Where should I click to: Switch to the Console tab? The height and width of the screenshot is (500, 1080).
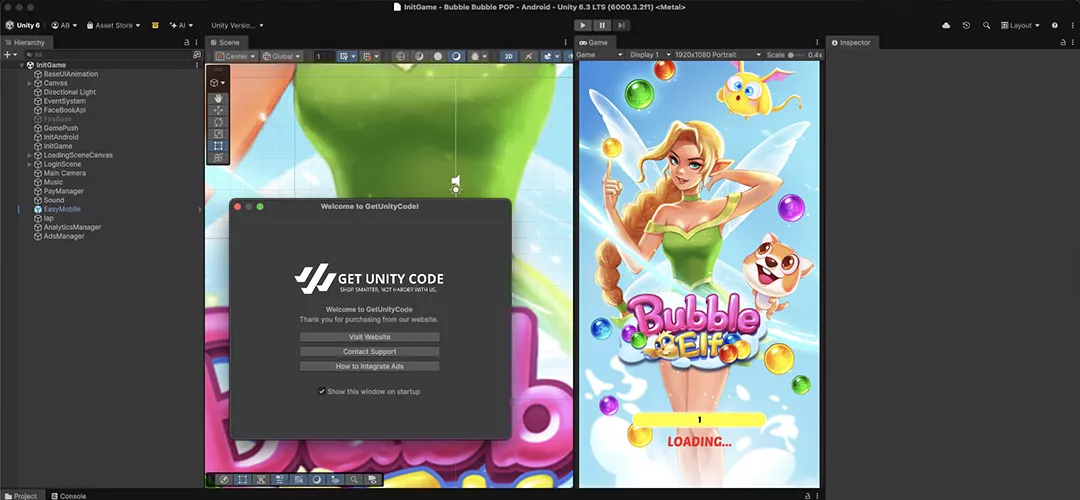pos(72,495)
